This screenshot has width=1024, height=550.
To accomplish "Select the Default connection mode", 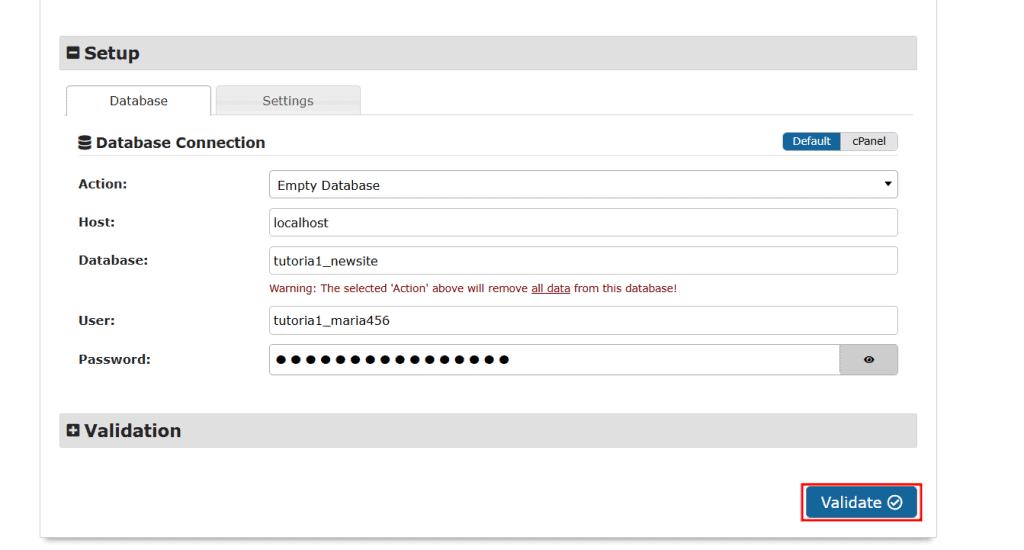I will [811, 141].
